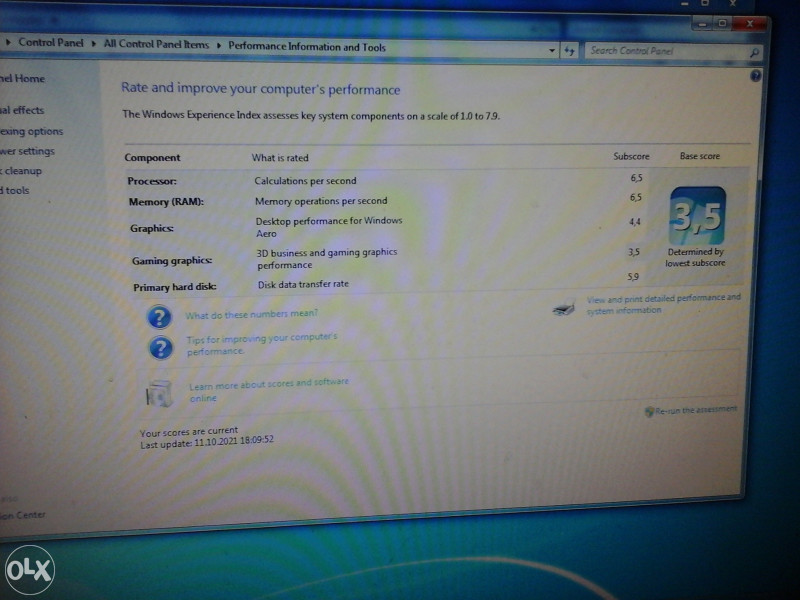Click 'Desktop performance for Windows Aero' text
Viewport: 800px width, 600px height.
(x=329, y=227)
